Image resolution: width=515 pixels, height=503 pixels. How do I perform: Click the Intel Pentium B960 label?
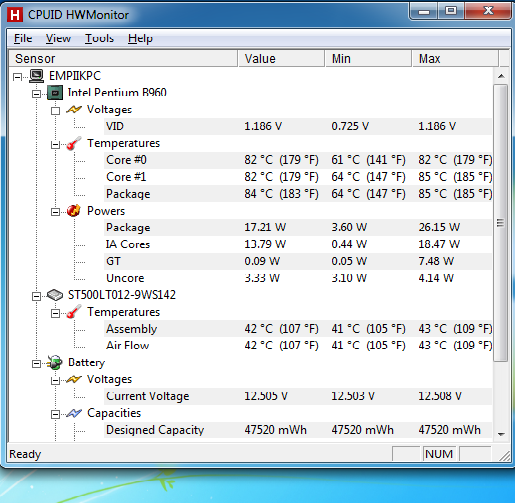[117, 92]
